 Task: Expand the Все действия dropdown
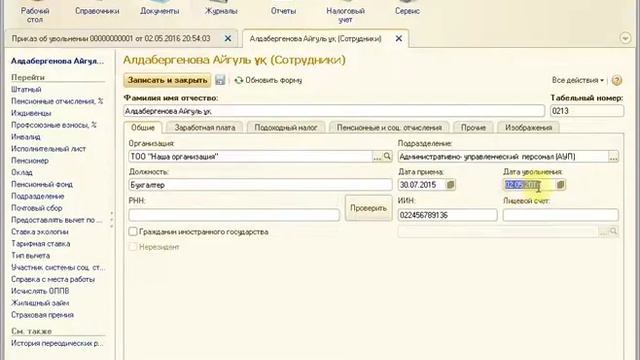(x=578, y=80)
